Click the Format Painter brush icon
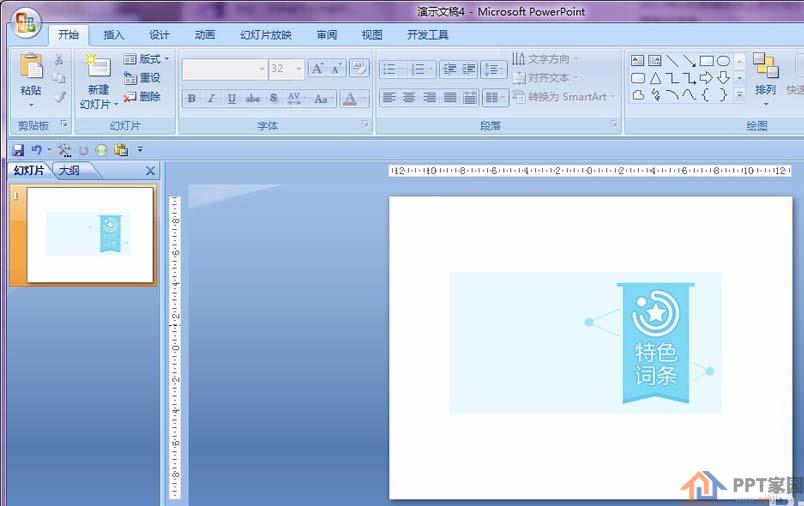The height and width of the screenshot is (506, 804). [59, 96]
